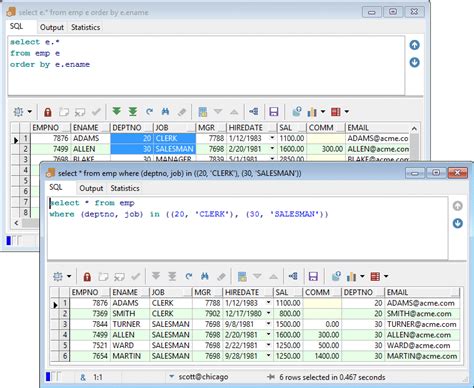This screenshot has width=474, height=388.
Task: Select 1400.00 COMM cell in front window
Action: (322, 356)
